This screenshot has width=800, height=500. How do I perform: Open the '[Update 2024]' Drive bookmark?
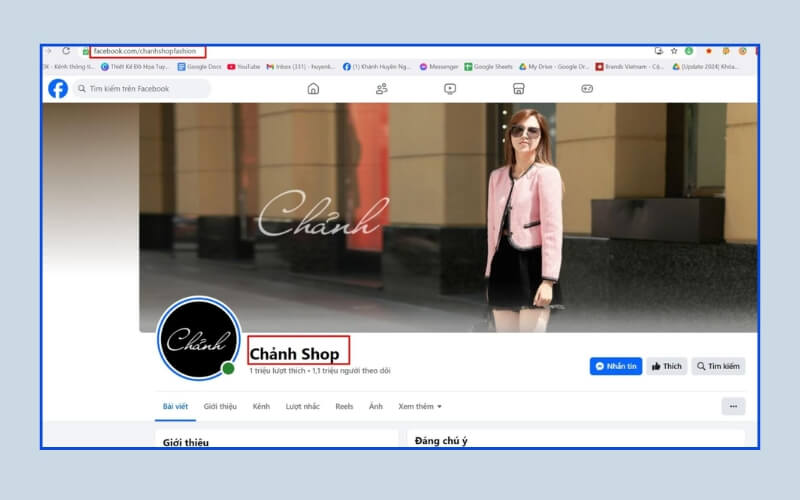click(x=706, y=67)
